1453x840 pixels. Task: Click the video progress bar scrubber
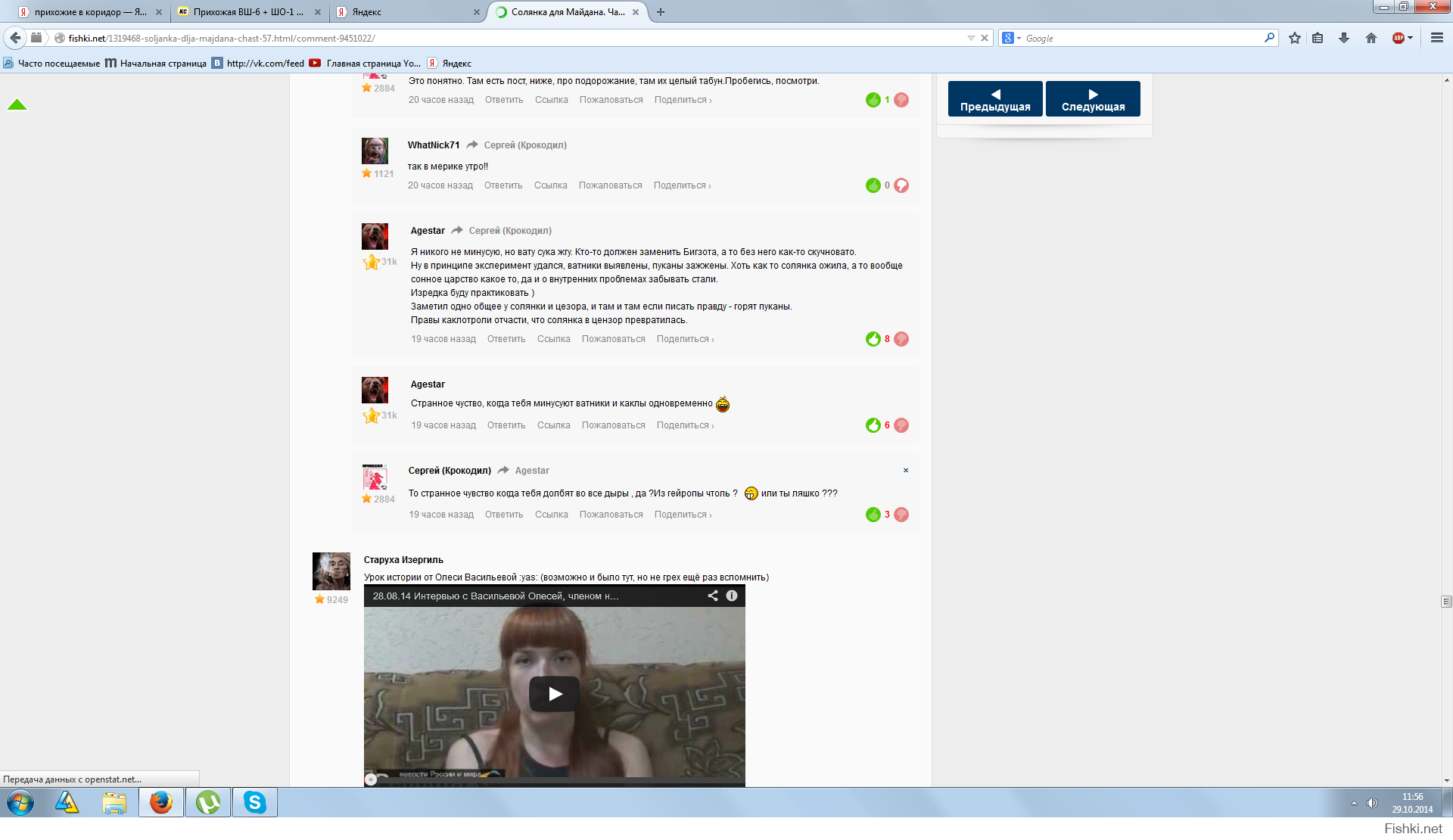pos(371,779)
